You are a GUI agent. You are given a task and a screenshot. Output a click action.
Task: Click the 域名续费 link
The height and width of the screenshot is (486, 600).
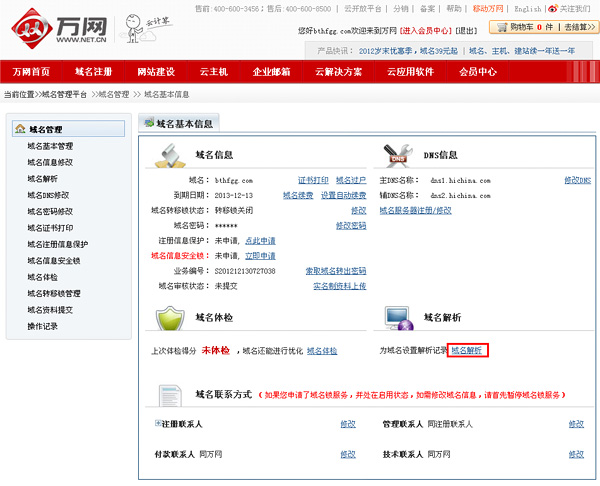[x=298, y=196]
